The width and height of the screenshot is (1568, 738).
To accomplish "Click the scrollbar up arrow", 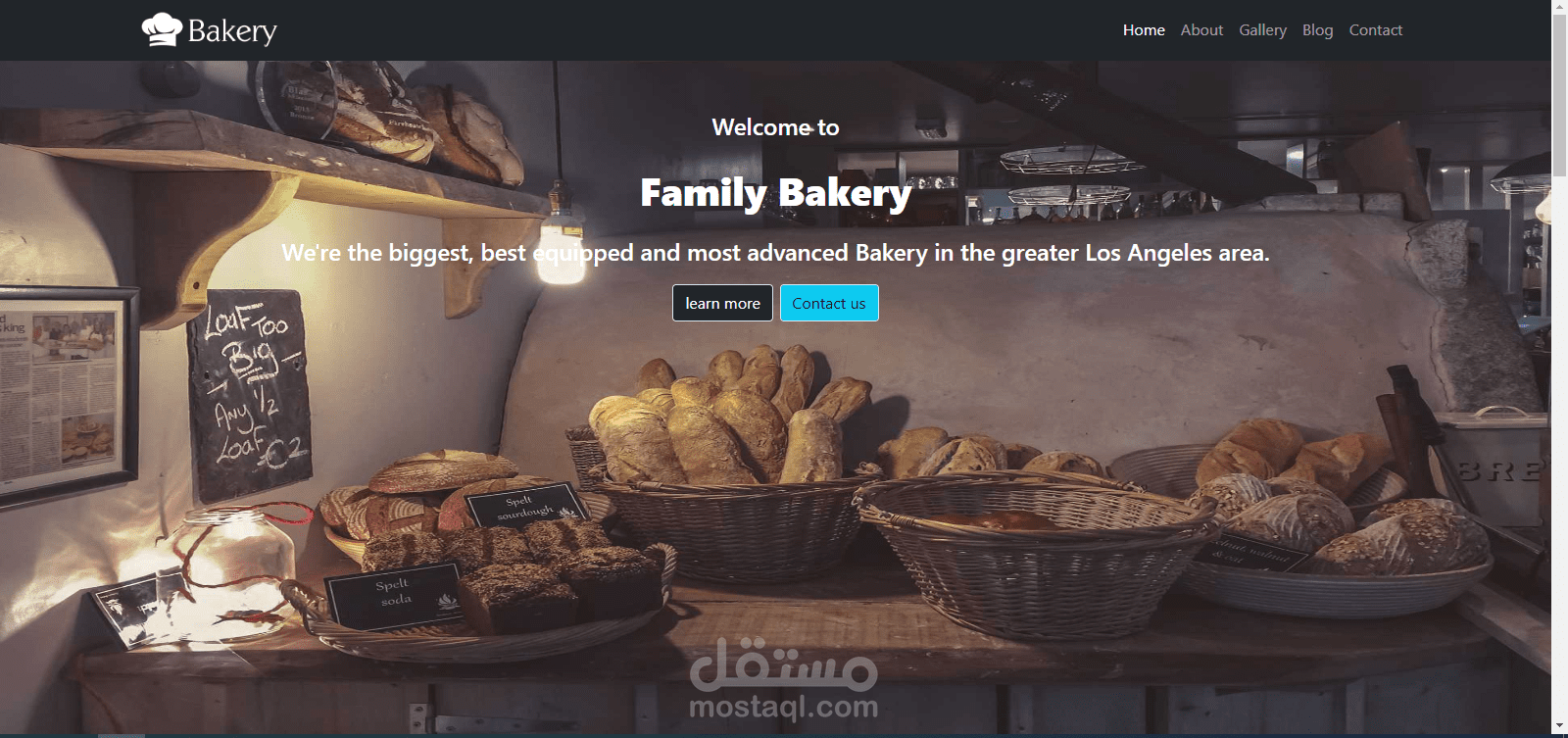I will pos(1559,8).
